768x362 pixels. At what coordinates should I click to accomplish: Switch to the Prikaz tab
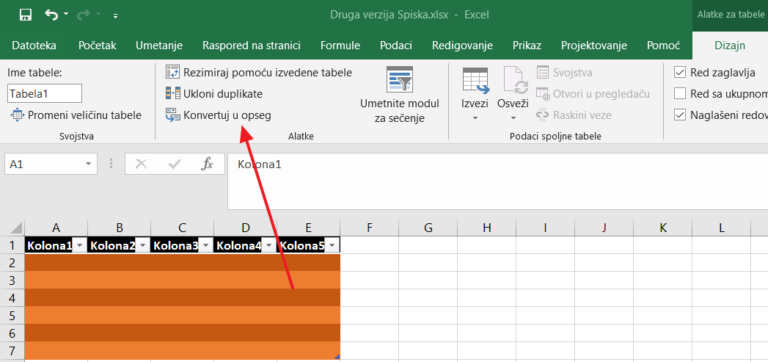coord(527,46)
